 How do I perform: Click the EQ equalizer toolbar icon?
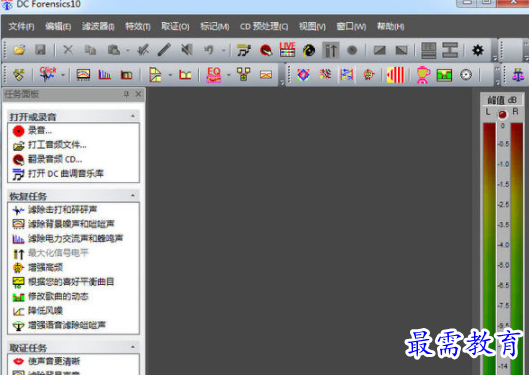click(214, 75)
